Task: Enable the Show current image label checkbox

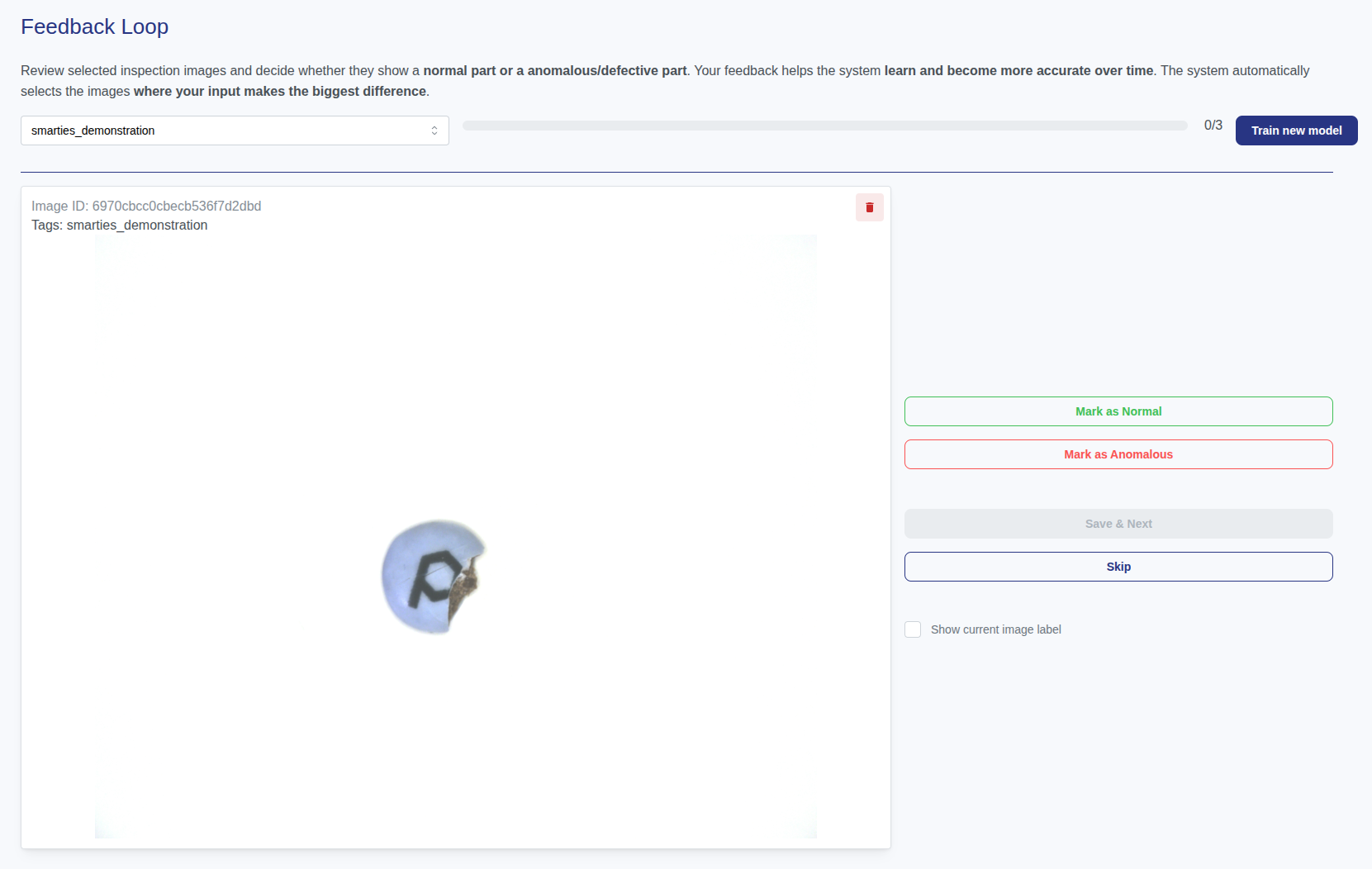Action: pyautogui.click(x=913, y=629)
